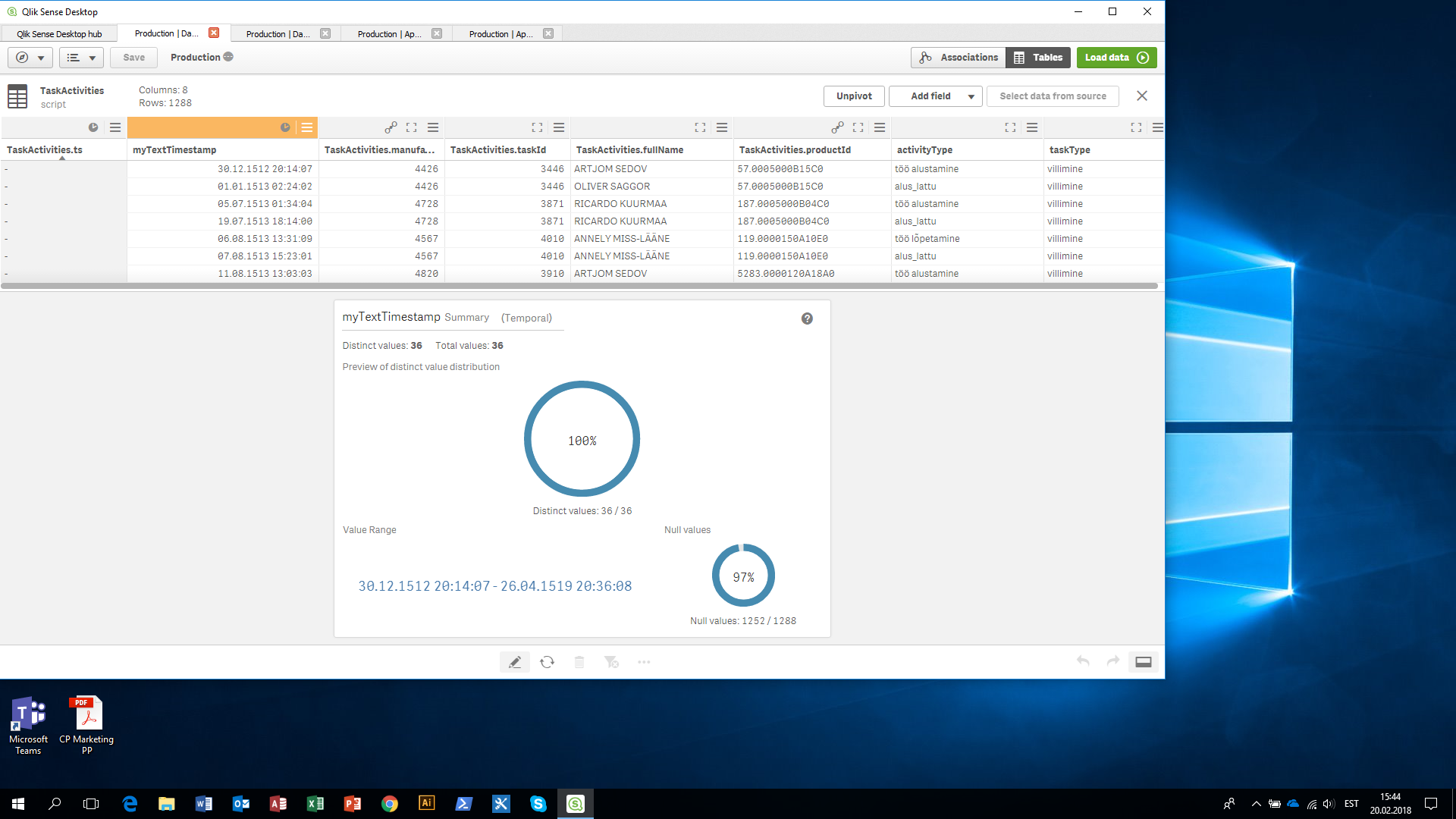
Task: Switch to Qlik Sense Desktop hub tab
Action: [59, 33]
